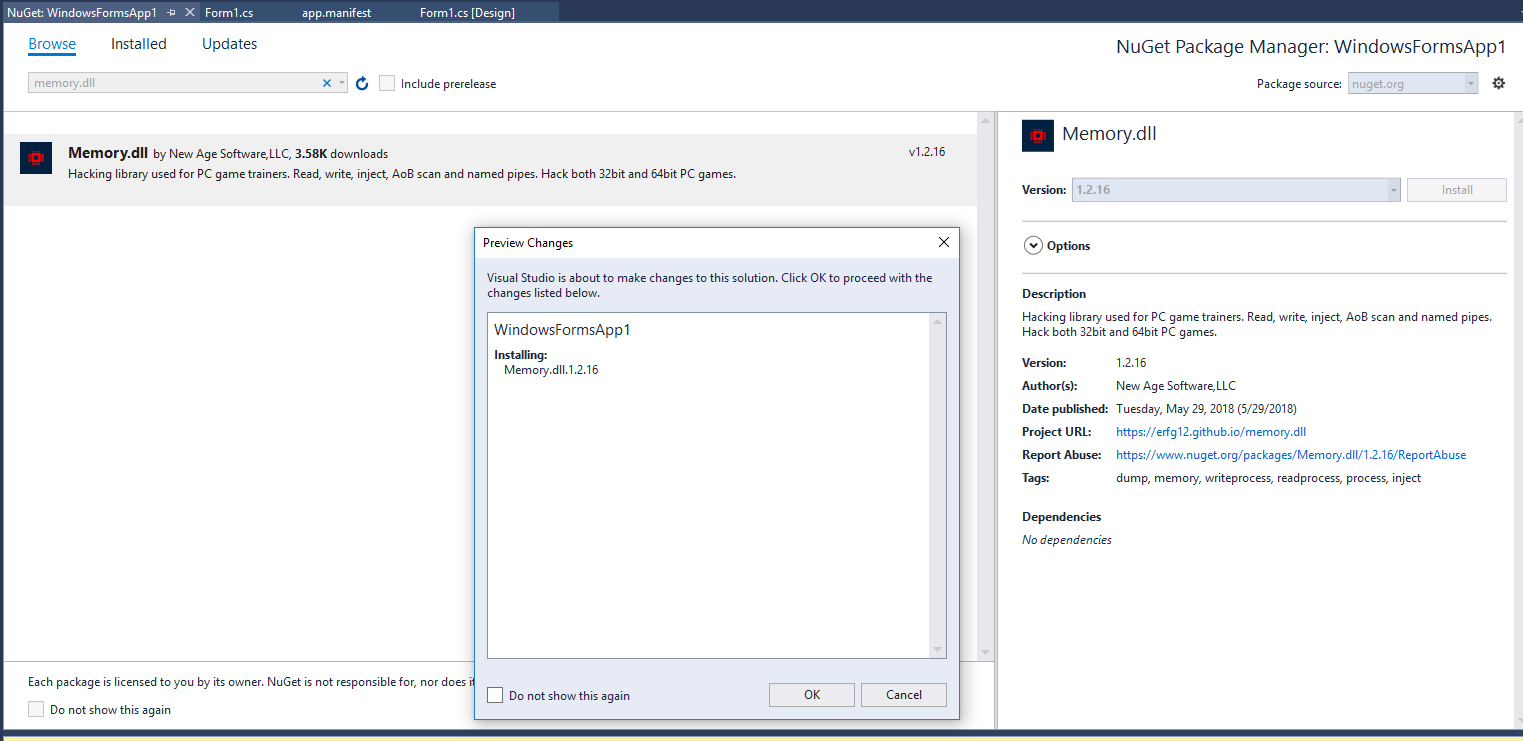Click the package list scrollbar down arrow
Screen dimensions: 1523x741
click(985, 652)
